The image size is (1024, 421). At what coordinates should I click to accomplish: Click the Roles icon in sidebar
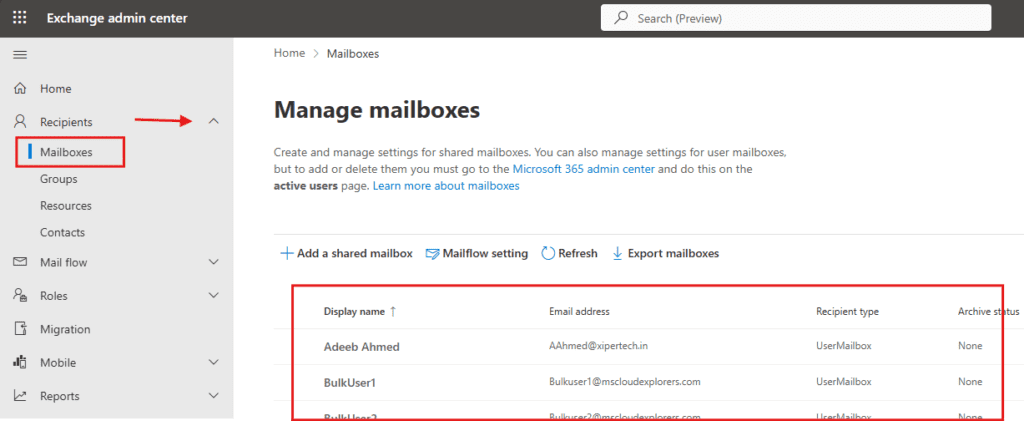(x=19, y=296)
